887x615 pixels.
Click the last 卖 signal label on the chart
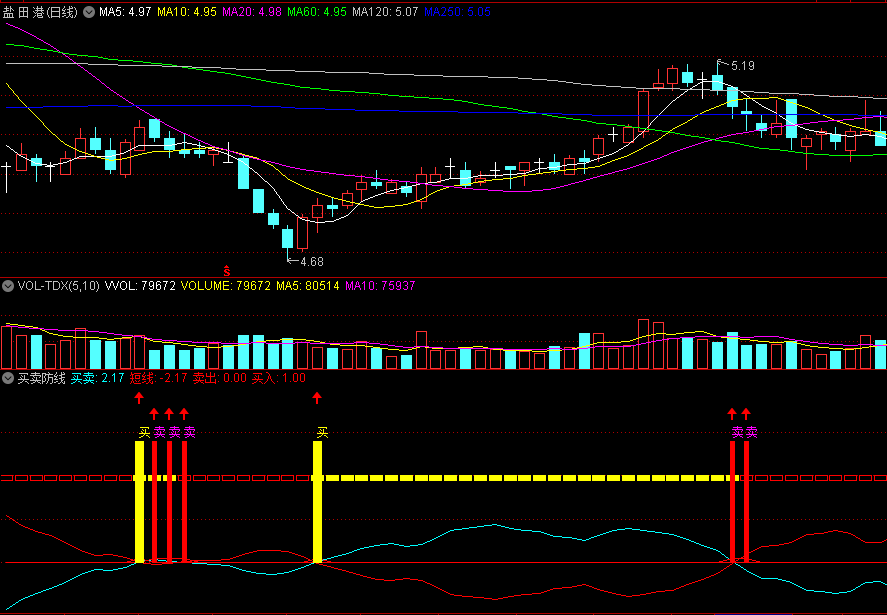[752, 432]
